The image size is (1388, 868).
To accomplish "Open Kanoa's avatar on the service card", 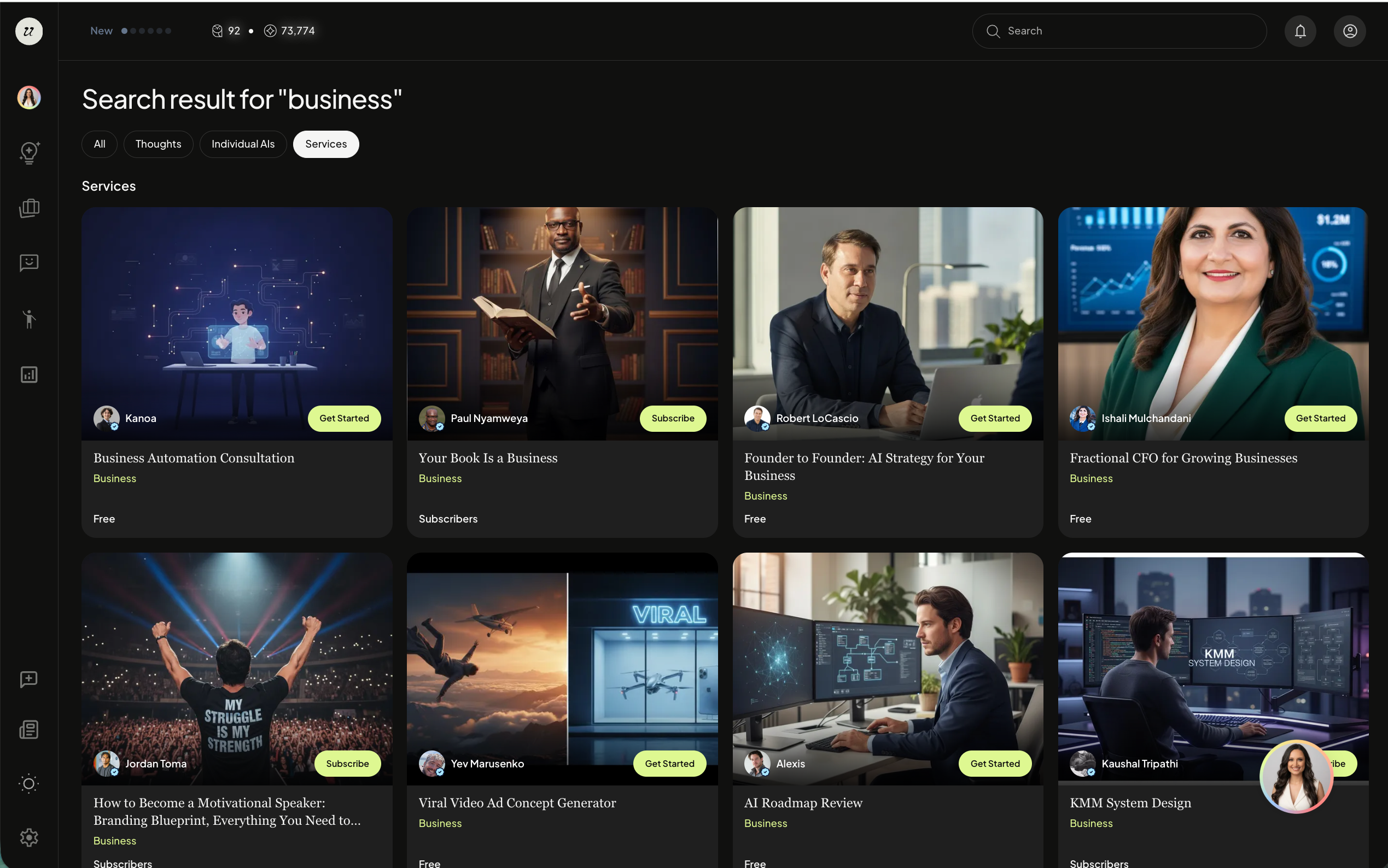I will coord(106,419).
